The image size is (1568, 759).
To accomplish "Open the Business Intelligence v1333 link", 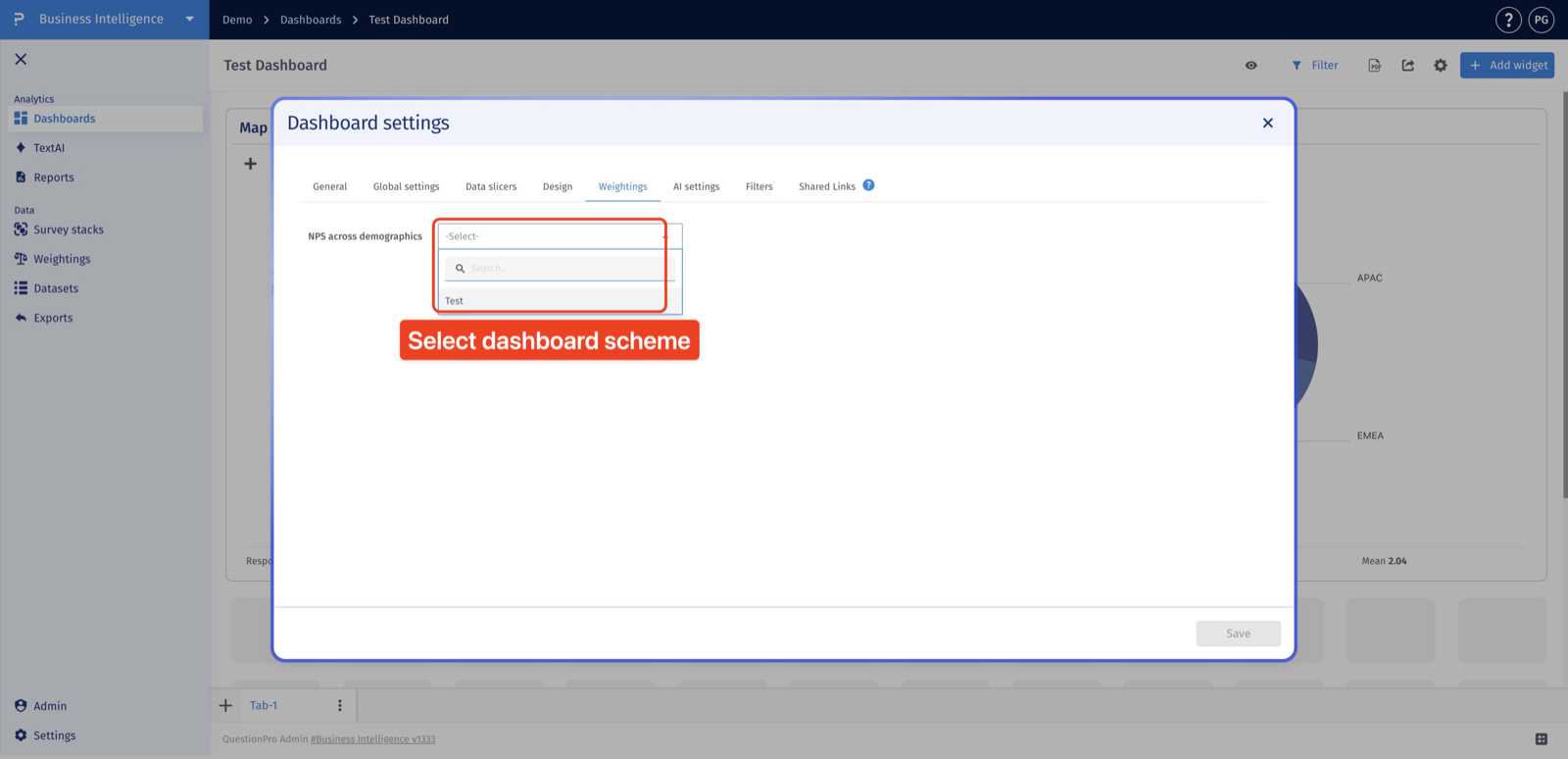I will pyautogui.click(x=373, y=739).
